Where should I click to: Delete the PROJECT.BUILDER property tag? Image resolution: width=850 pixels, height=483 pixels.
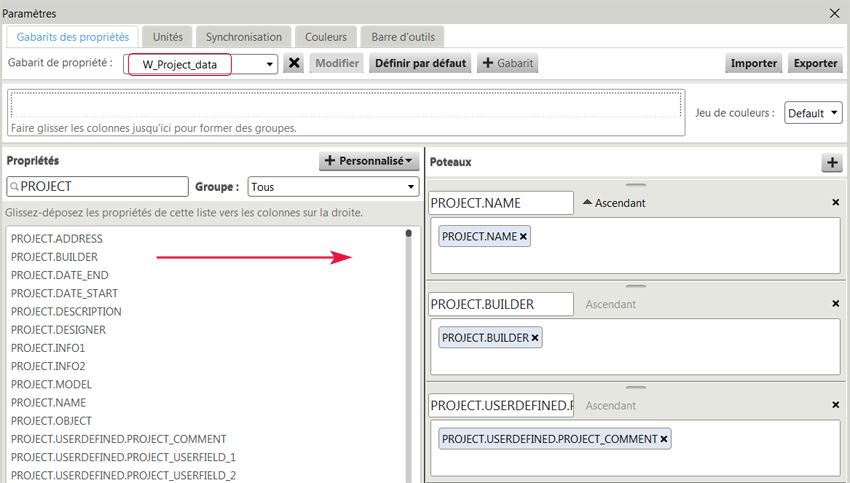click(535, 338)
